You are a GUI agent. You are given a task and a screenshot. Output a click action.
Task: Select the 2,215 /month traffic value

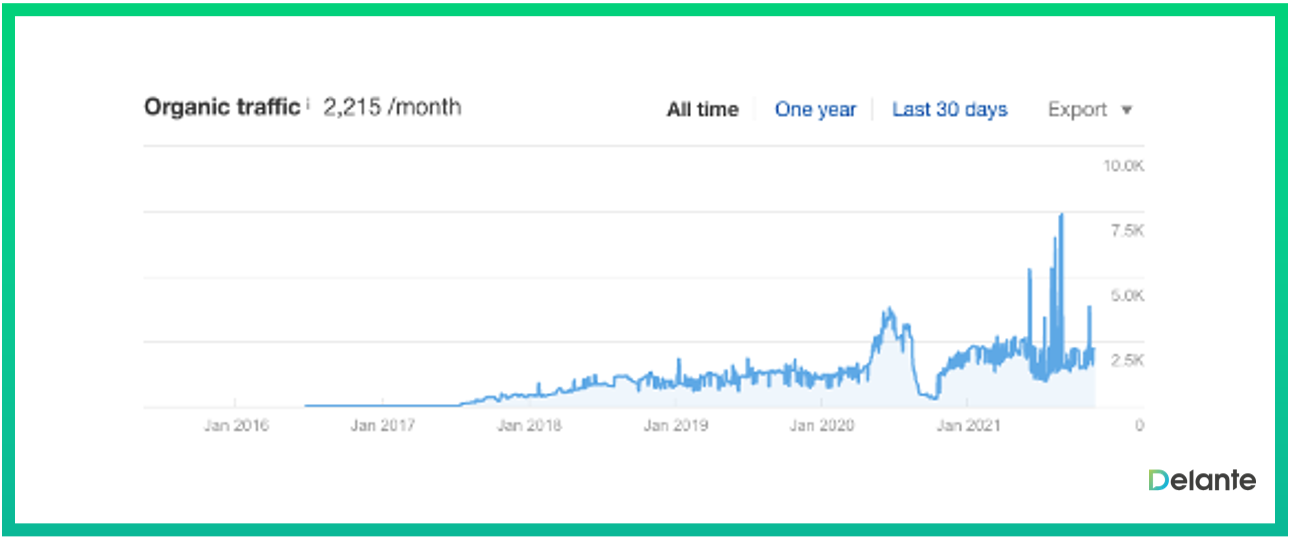pyautogui.click(x=392, y=107)
